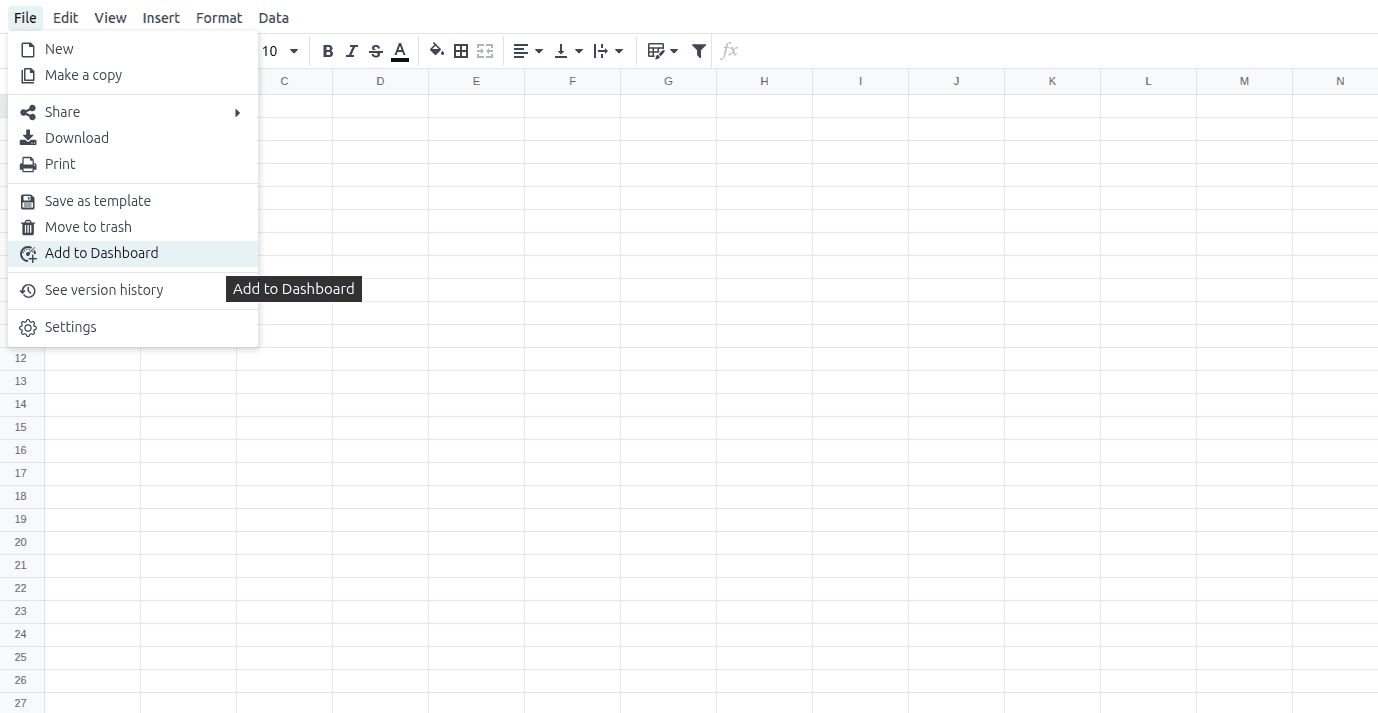The height and width of the screenshot is (713, 1378).
Task: Open the text color picker
Action: point(399,51)
